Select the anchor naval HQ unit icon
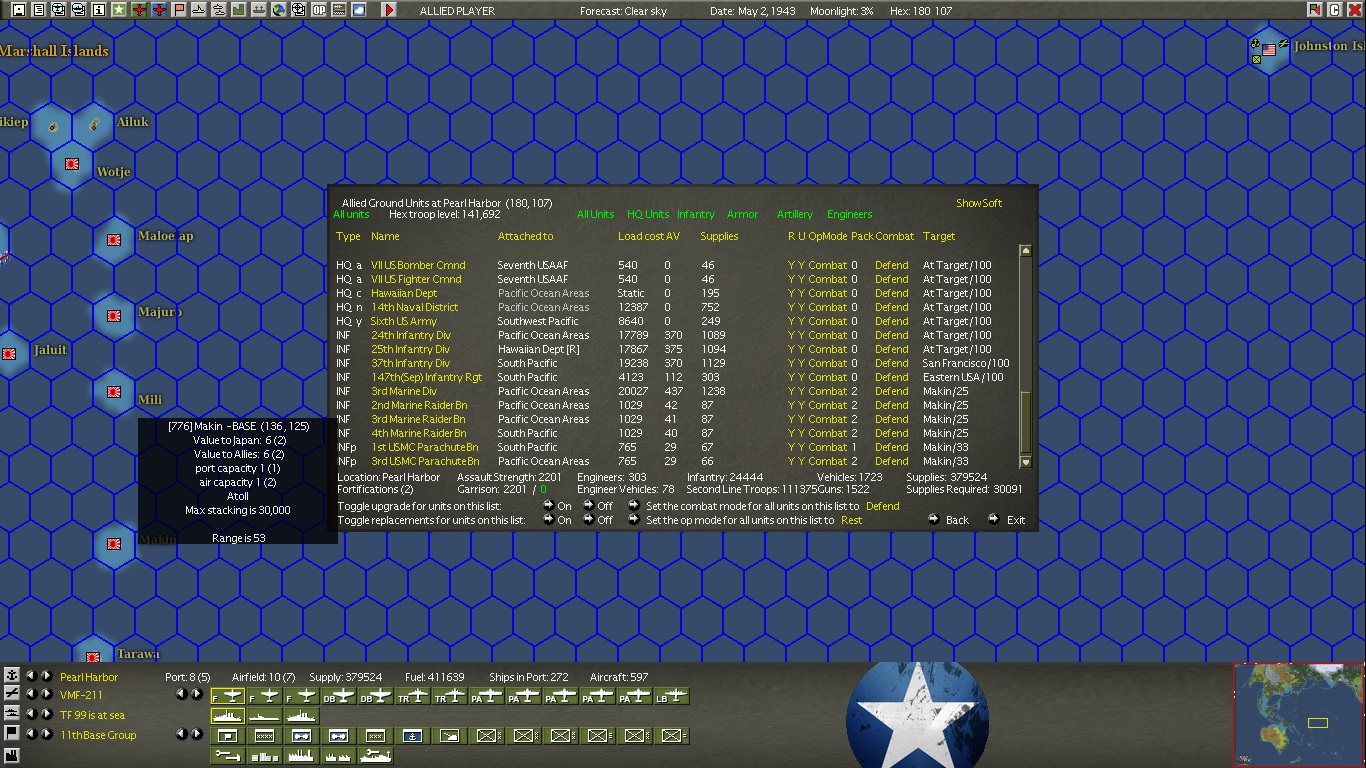The image size is (1366, 768). 412,736
